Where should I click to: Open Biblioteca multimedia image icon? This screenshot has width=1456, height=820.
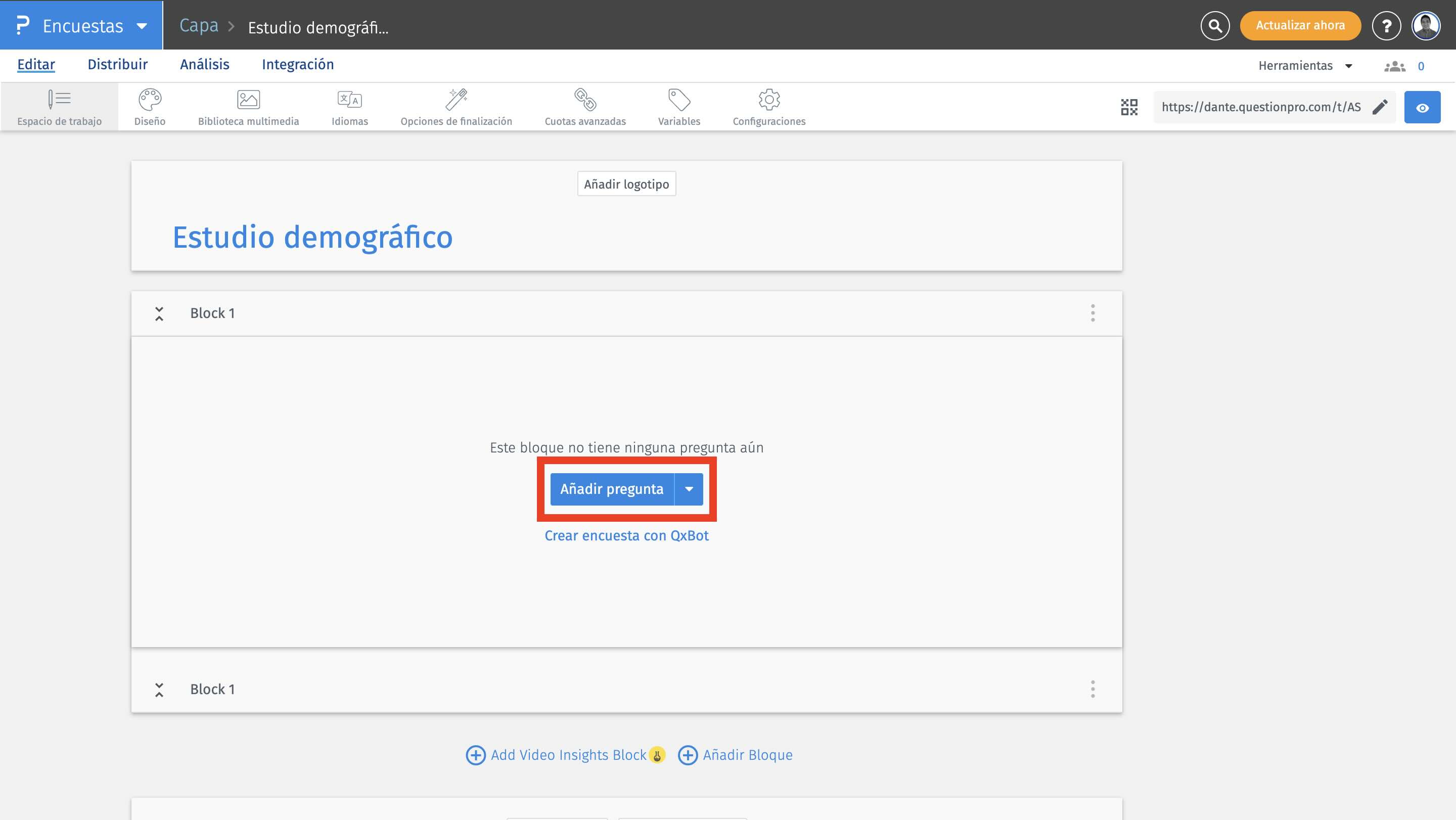248,100
